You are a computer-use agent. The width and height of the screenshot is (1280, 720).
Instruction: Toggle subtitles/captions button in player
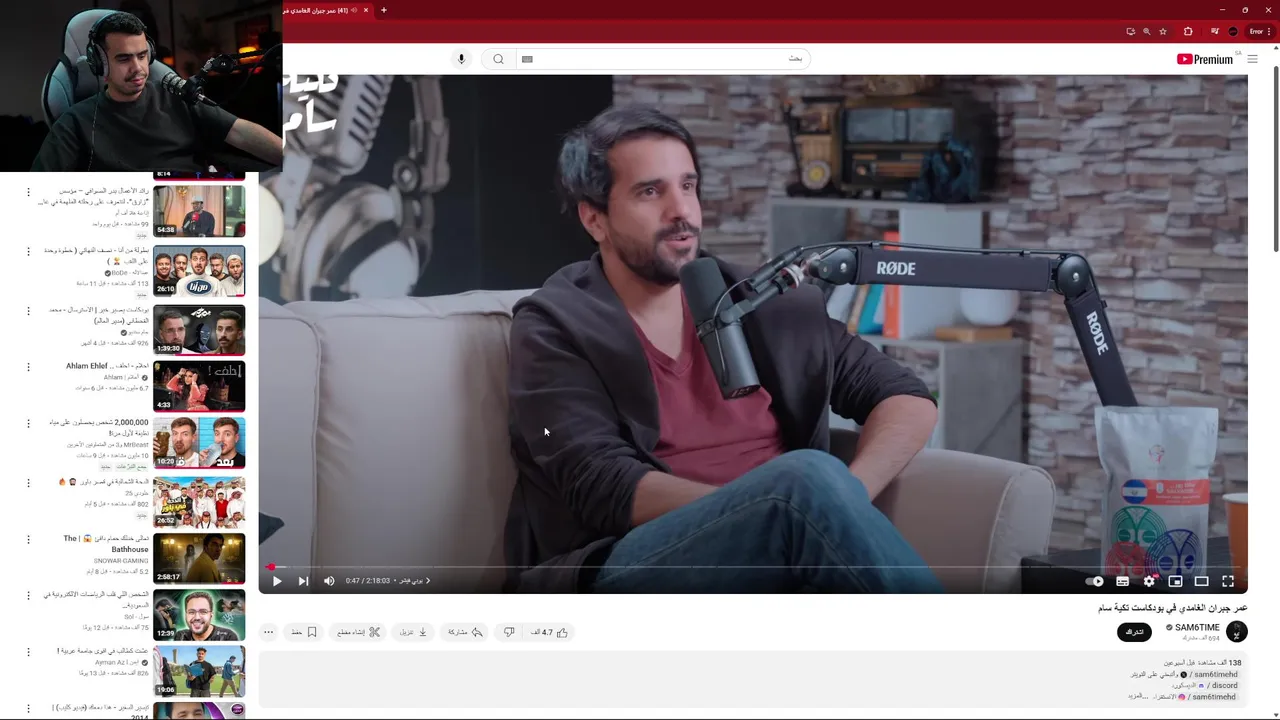(x=1122, y=581)
